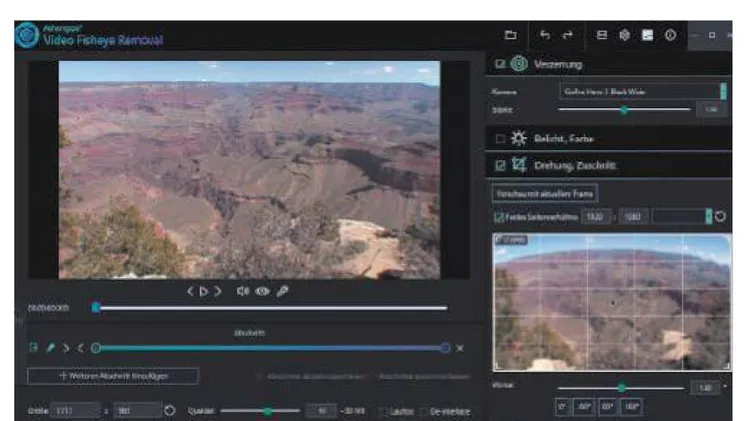
Task: Click the section start handle on Abschnitt bar
Action: 96,348
